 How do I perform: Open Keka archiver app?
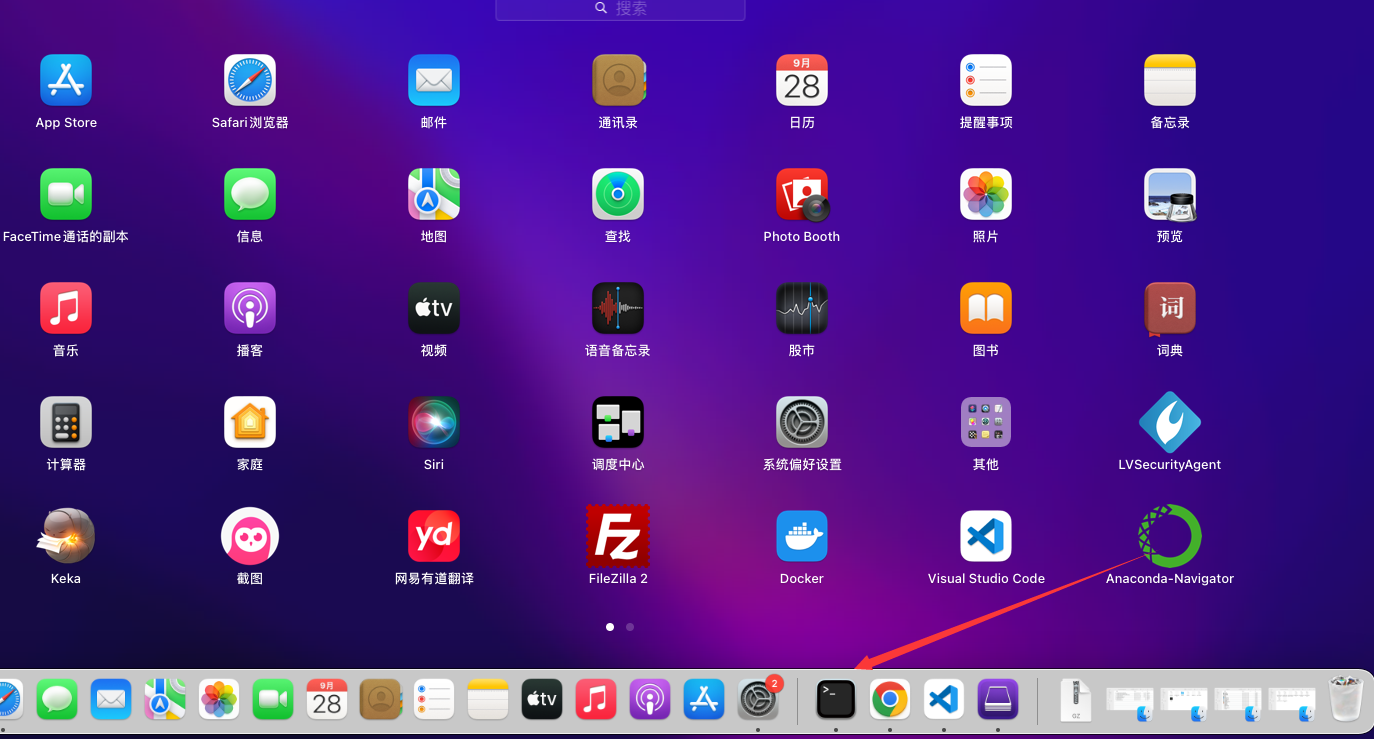pyautogui.click(x=66, y=536)
